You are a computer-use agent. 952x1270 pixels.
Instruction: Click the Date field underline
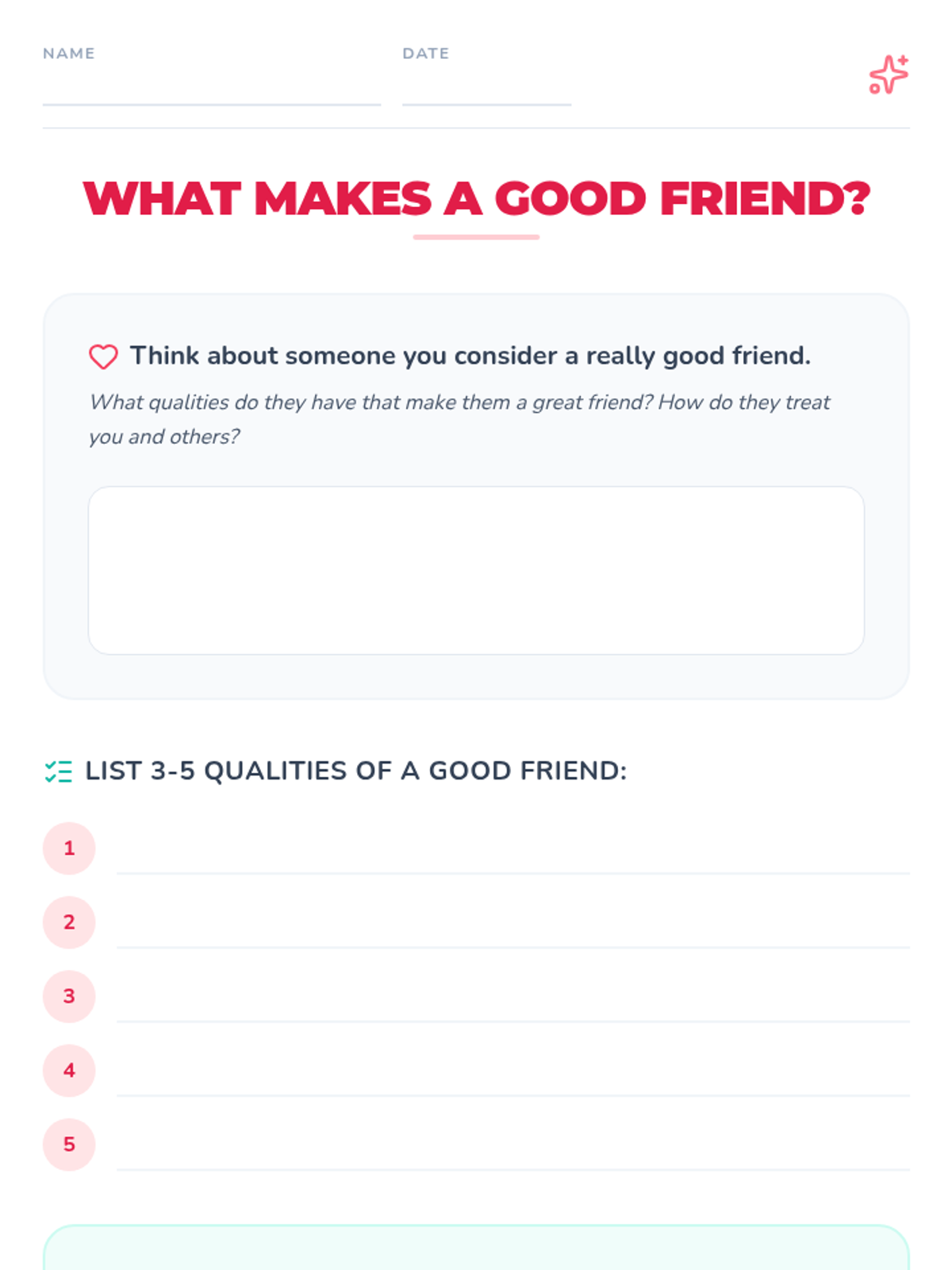click(486, 104)
